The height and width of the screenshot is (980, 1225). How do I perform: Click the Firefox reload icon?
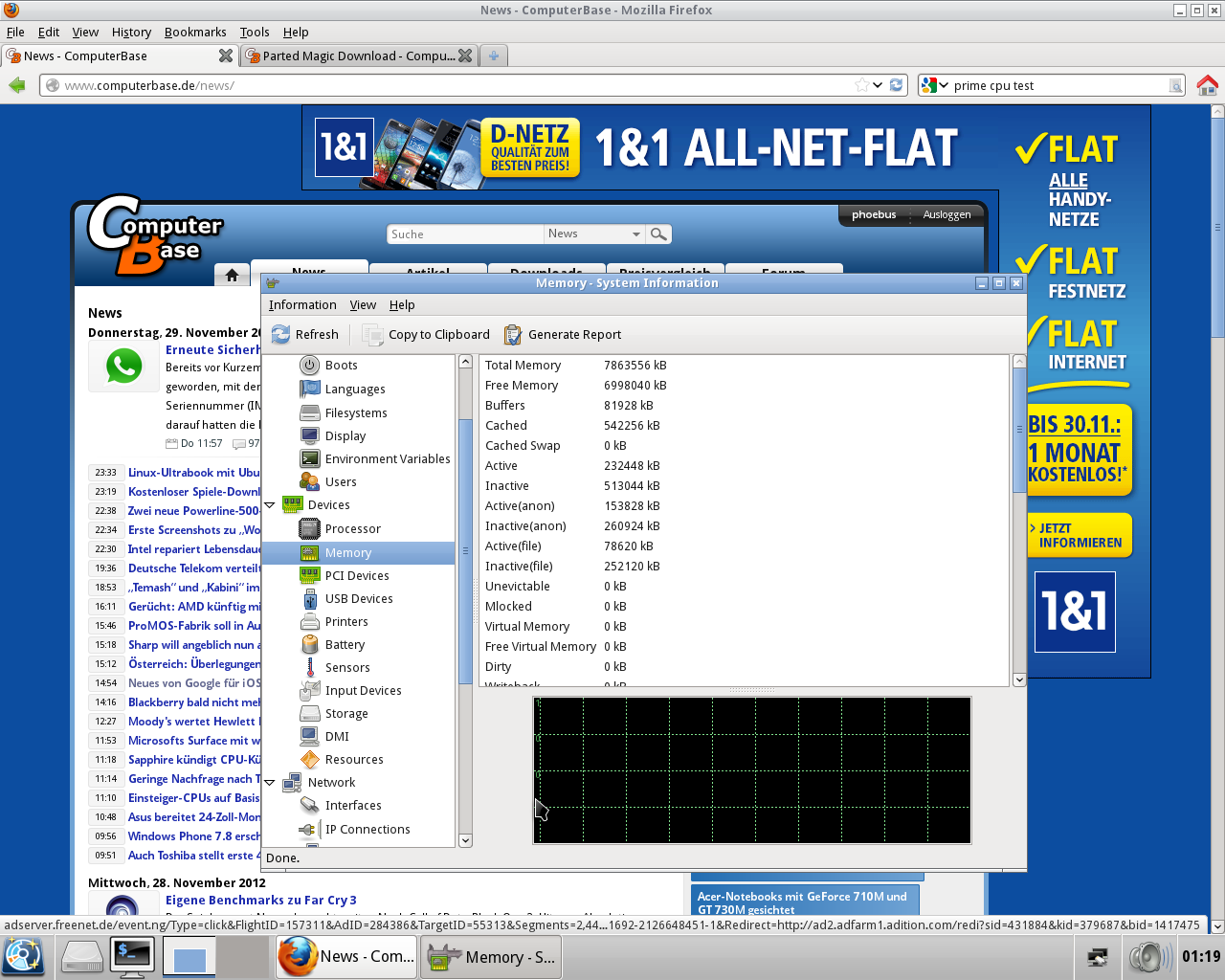pyautogui.click(x=896, y=85)
